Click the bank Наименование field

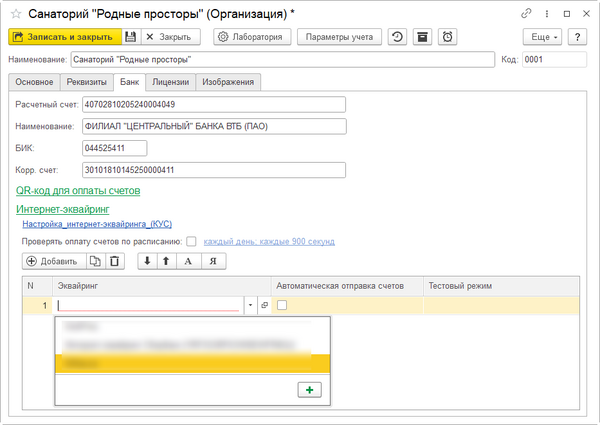pos(214,127)
